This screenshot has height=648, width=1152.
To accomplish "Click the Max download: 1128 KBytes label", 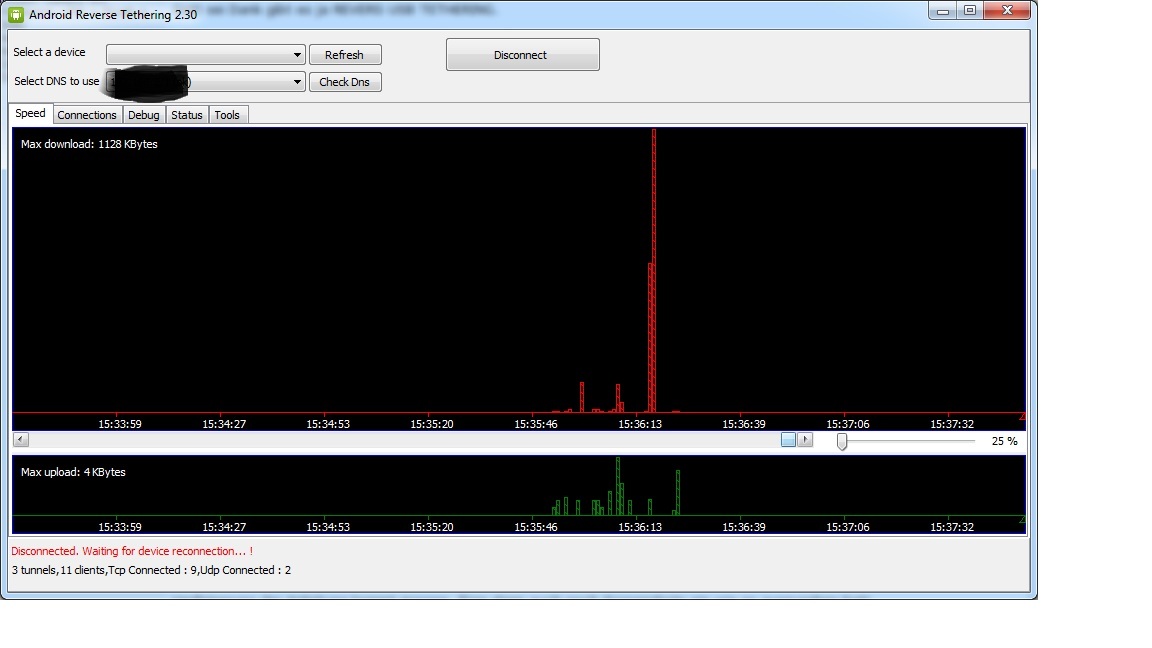I will tap(89, 144).
